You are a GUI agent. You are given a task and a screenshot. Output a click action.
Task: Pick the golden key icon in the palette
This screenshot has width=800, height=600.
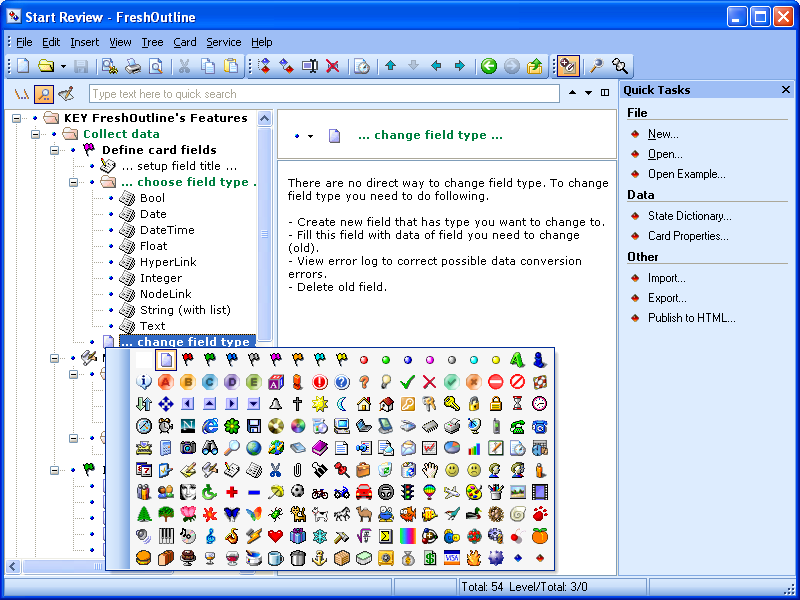(452, 404)
